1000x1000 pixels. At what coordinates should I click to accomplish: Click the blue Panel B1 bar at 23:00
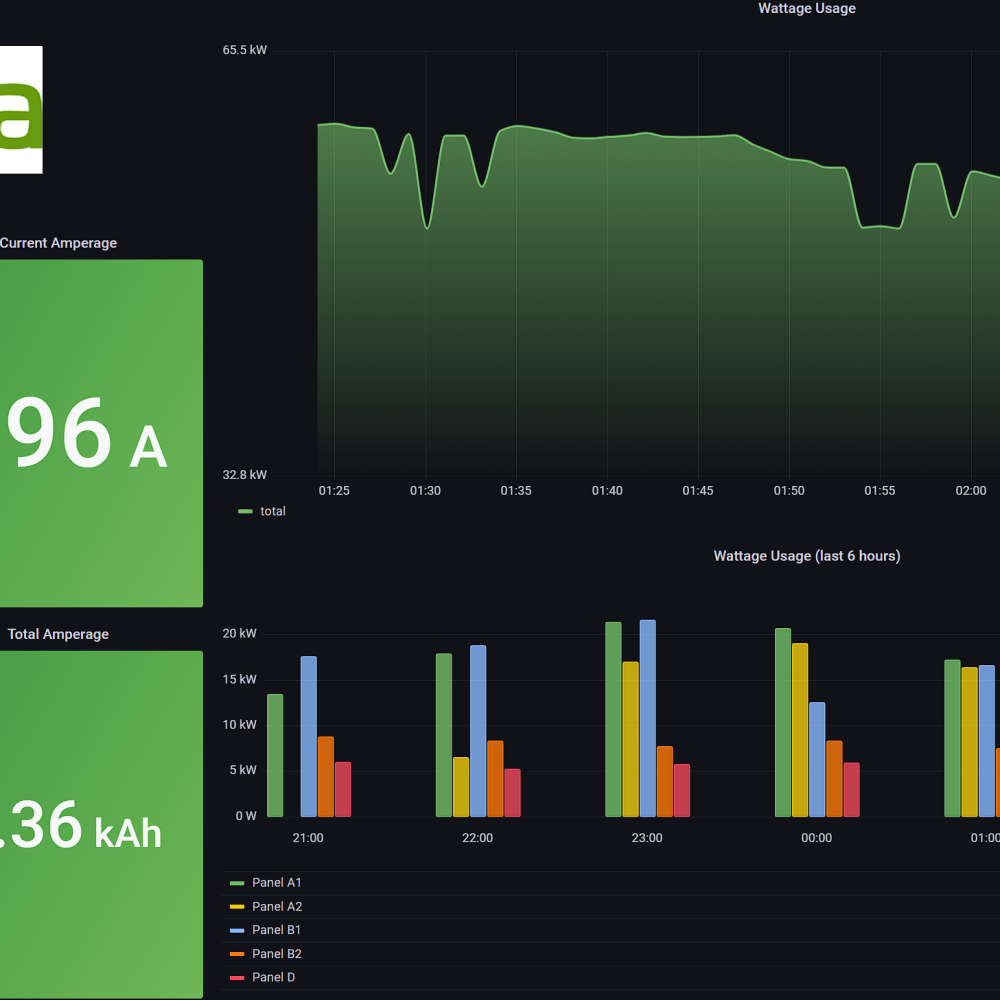tap(648, 718)
